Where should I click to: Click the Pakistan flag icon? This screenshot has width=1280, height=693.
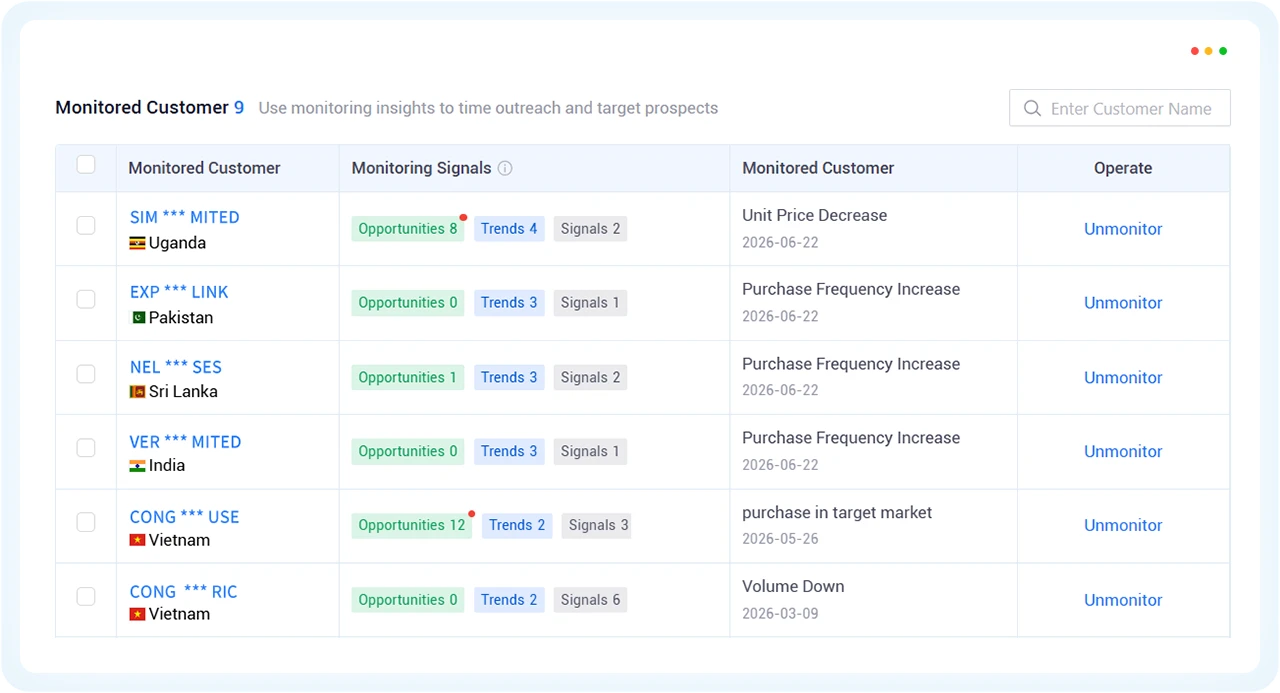click(138, 318)
